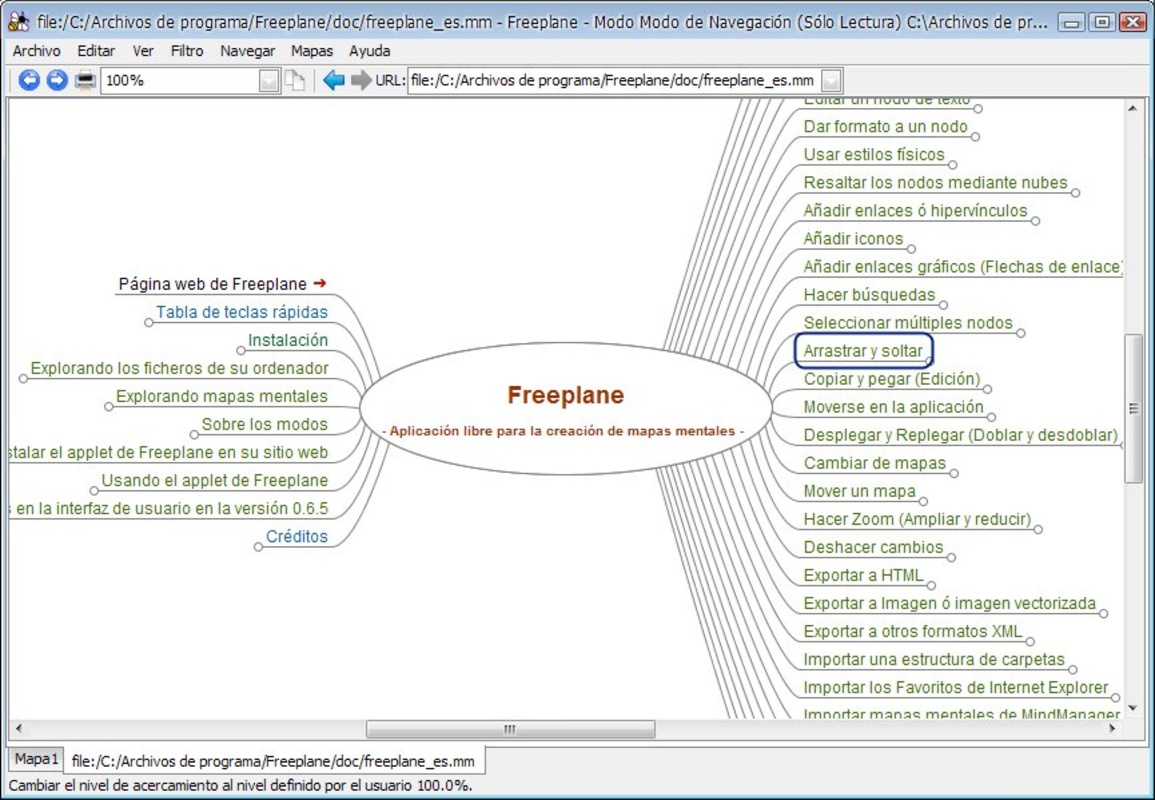The image size is (1155, 800).
Task: Open the Filtro menu
Action: coord(187,51)
